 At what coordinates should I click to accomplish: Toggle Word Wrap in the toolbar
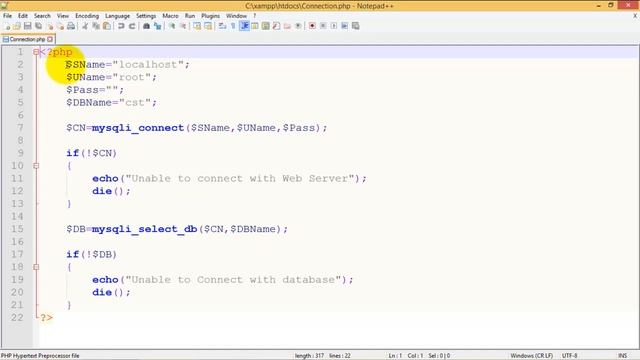(222, 26)
